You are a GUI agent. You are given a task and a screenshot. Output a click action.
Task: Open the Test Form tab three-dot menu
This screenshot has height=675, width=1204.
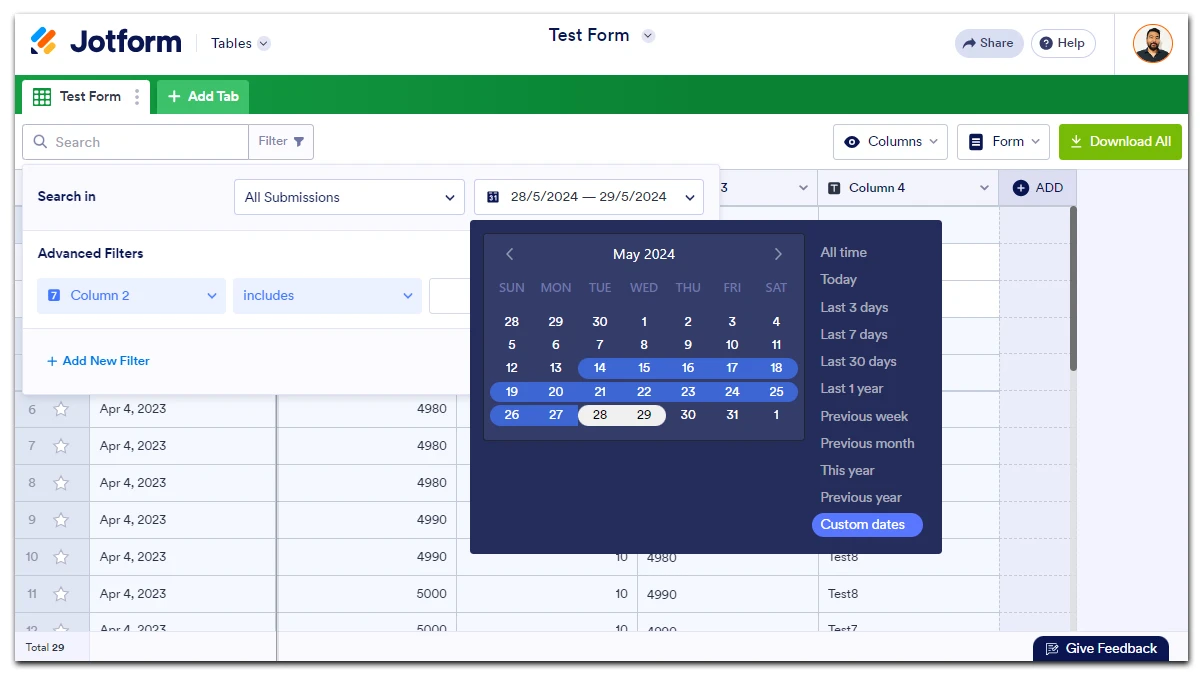138,96
